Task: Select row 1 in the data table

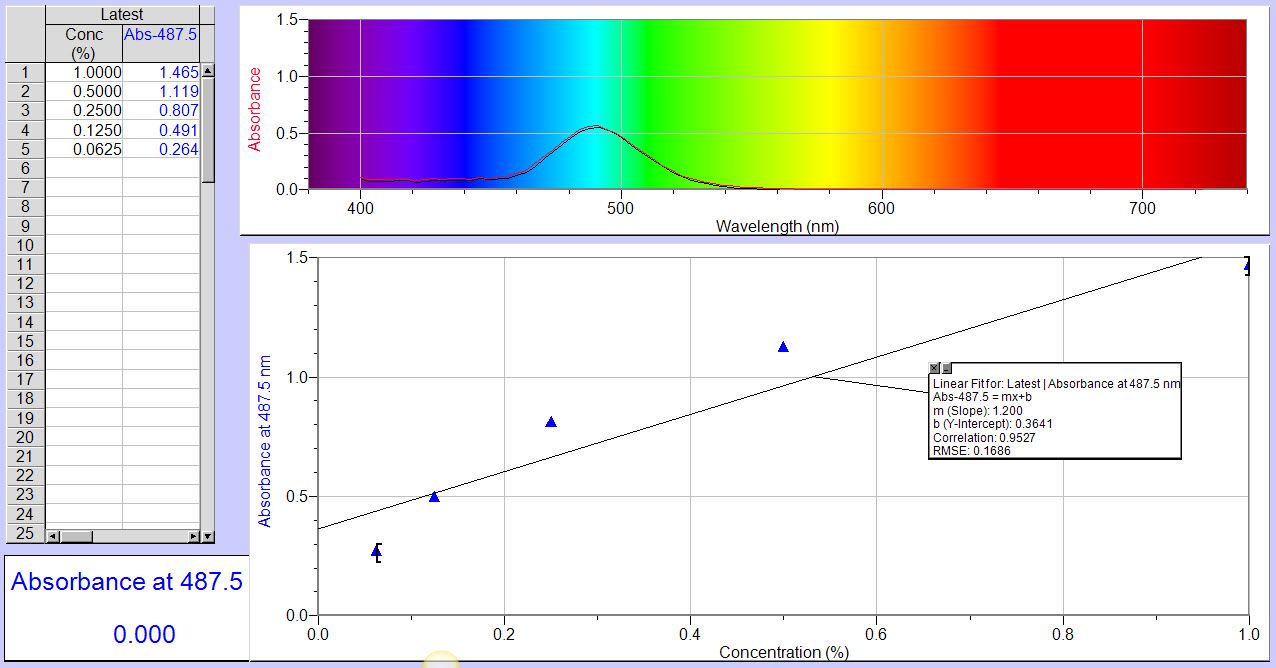Action: click(24, 72)
